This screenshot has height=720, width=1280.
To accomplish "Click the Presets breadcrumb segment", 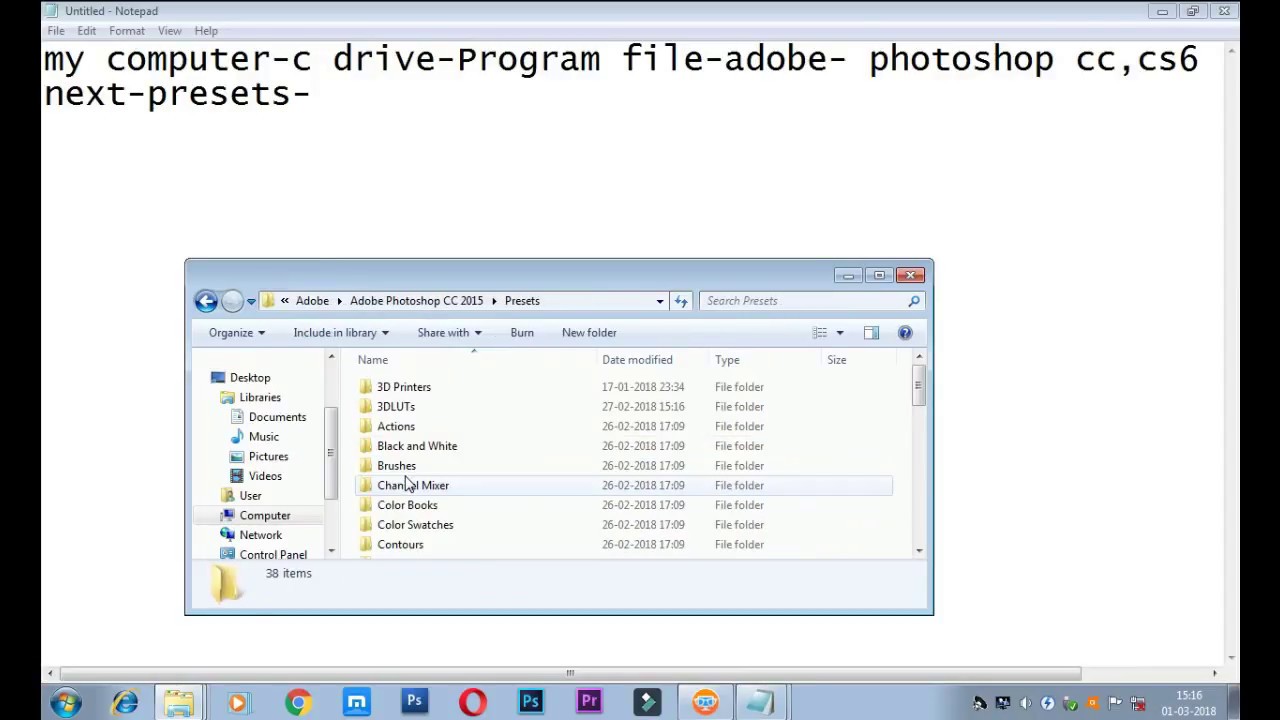I will (x=522, y=301).
